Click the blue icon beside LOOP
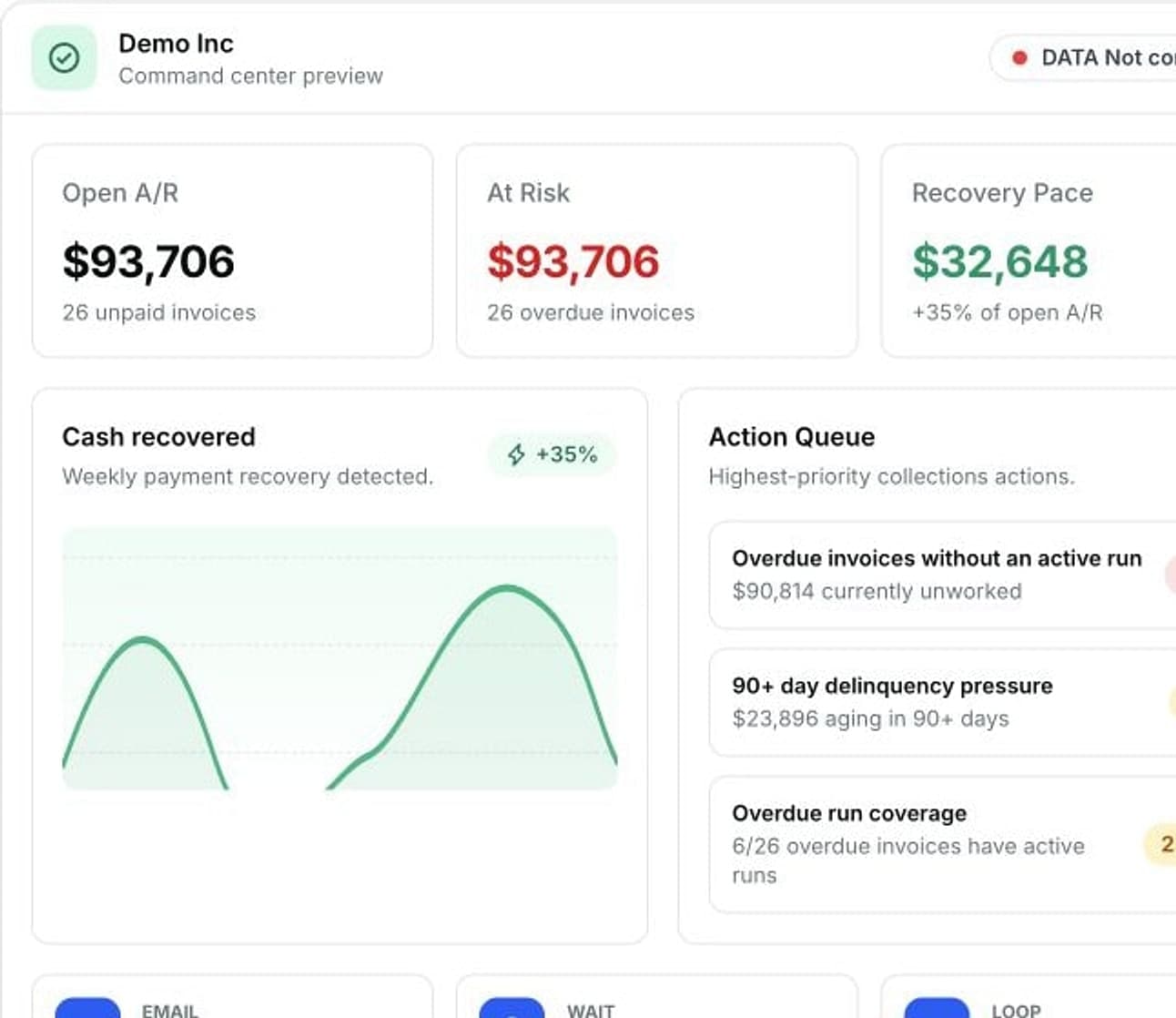Screen dimensions: 1176x1018 click(x=937, y=1007)
